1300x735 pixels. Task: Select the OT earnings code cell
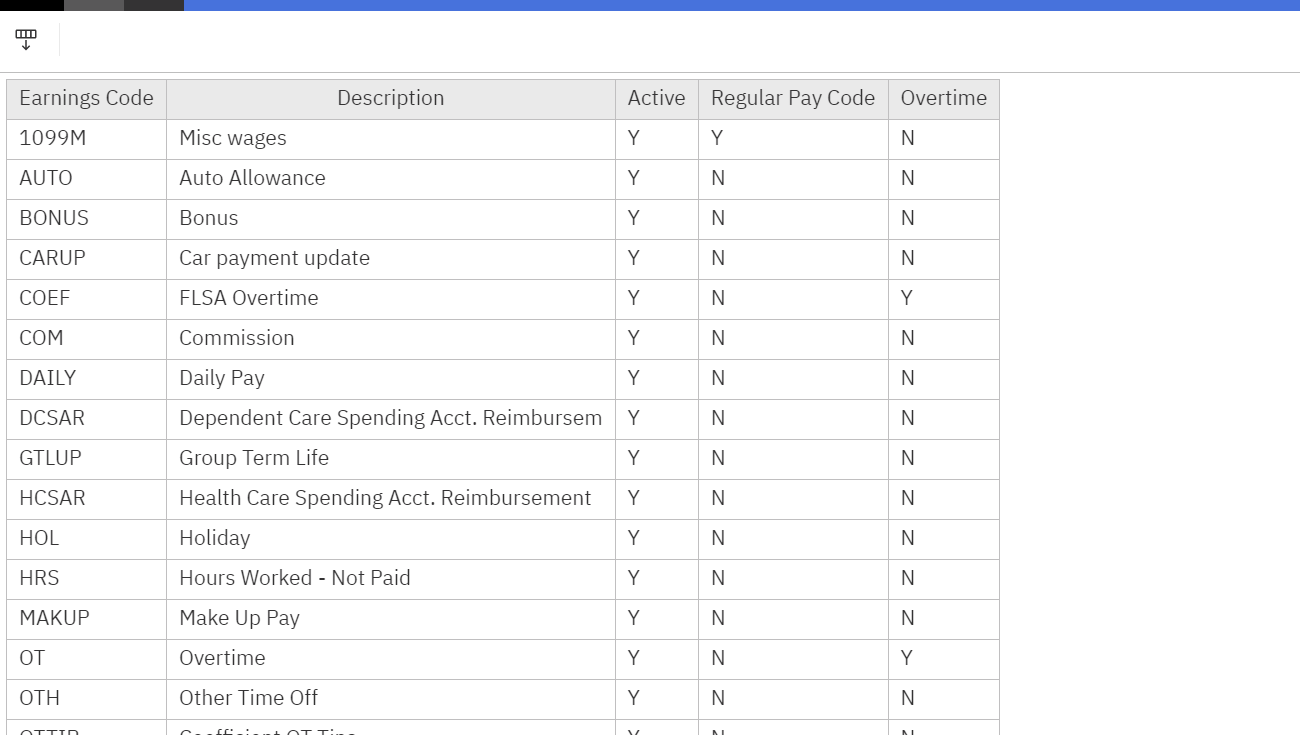[86, 659]
